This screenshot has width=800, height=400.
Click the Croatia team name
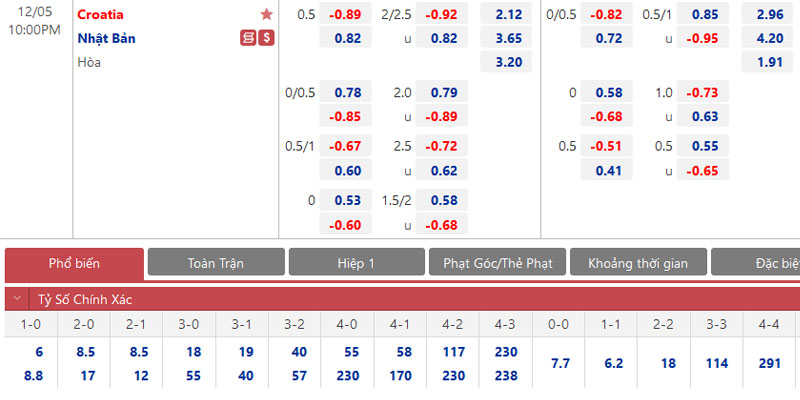101,14
